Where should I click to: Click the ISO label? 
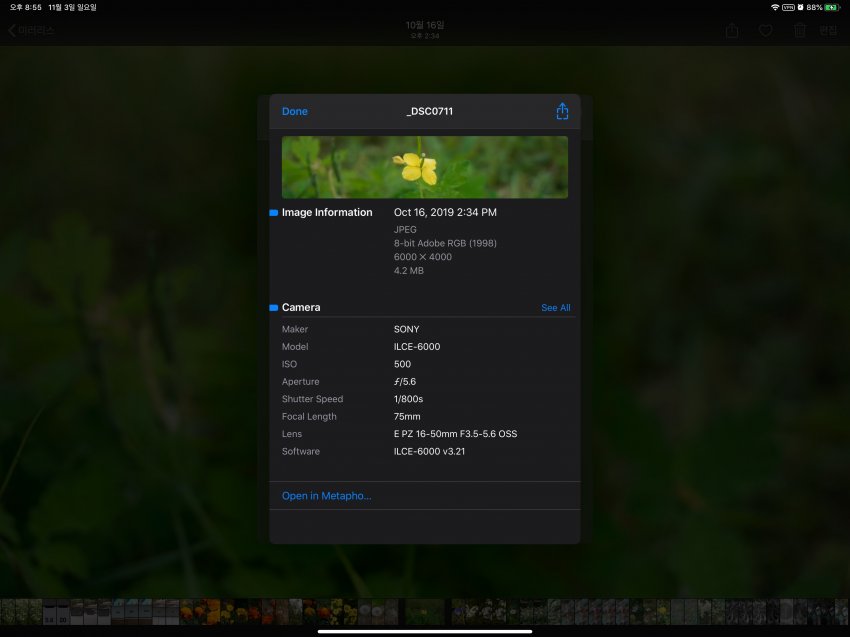point(289,364)
